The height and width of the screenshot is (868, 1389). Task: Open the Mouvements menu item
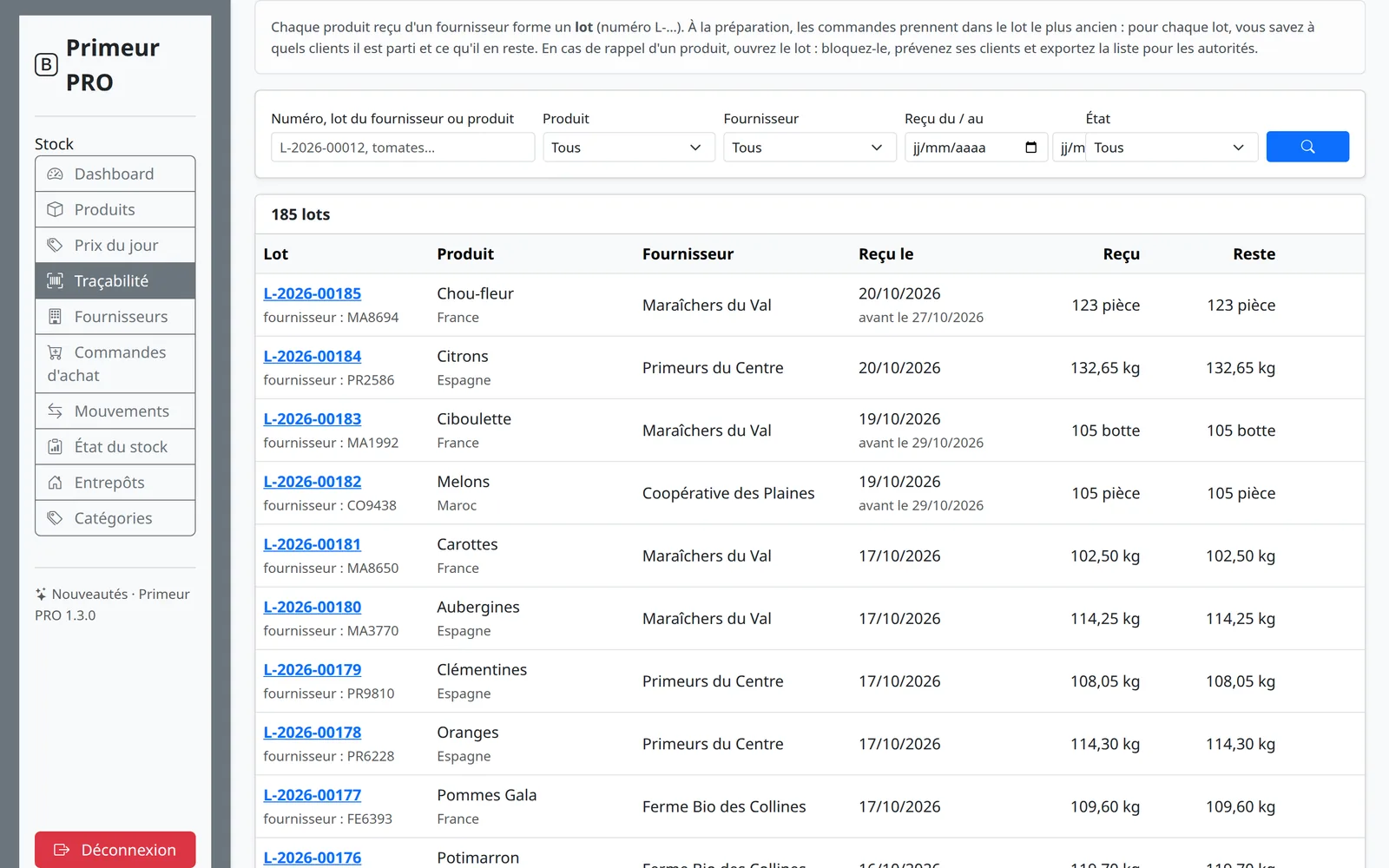point(115,411)
